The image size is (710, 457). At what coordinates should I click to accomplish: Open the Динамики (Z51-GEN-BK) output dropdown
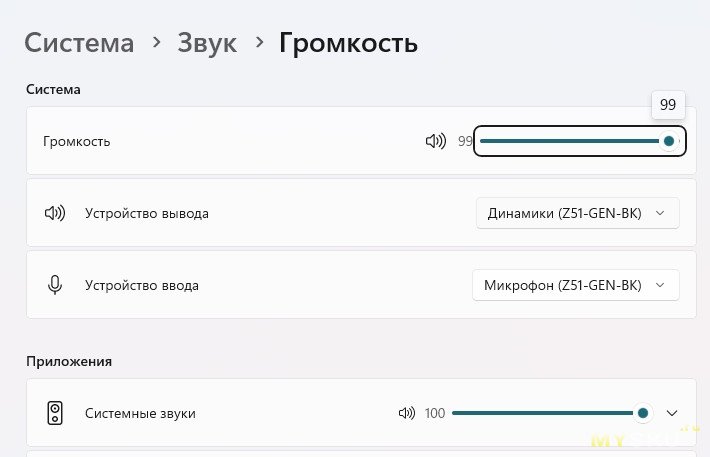pos(577,213)
